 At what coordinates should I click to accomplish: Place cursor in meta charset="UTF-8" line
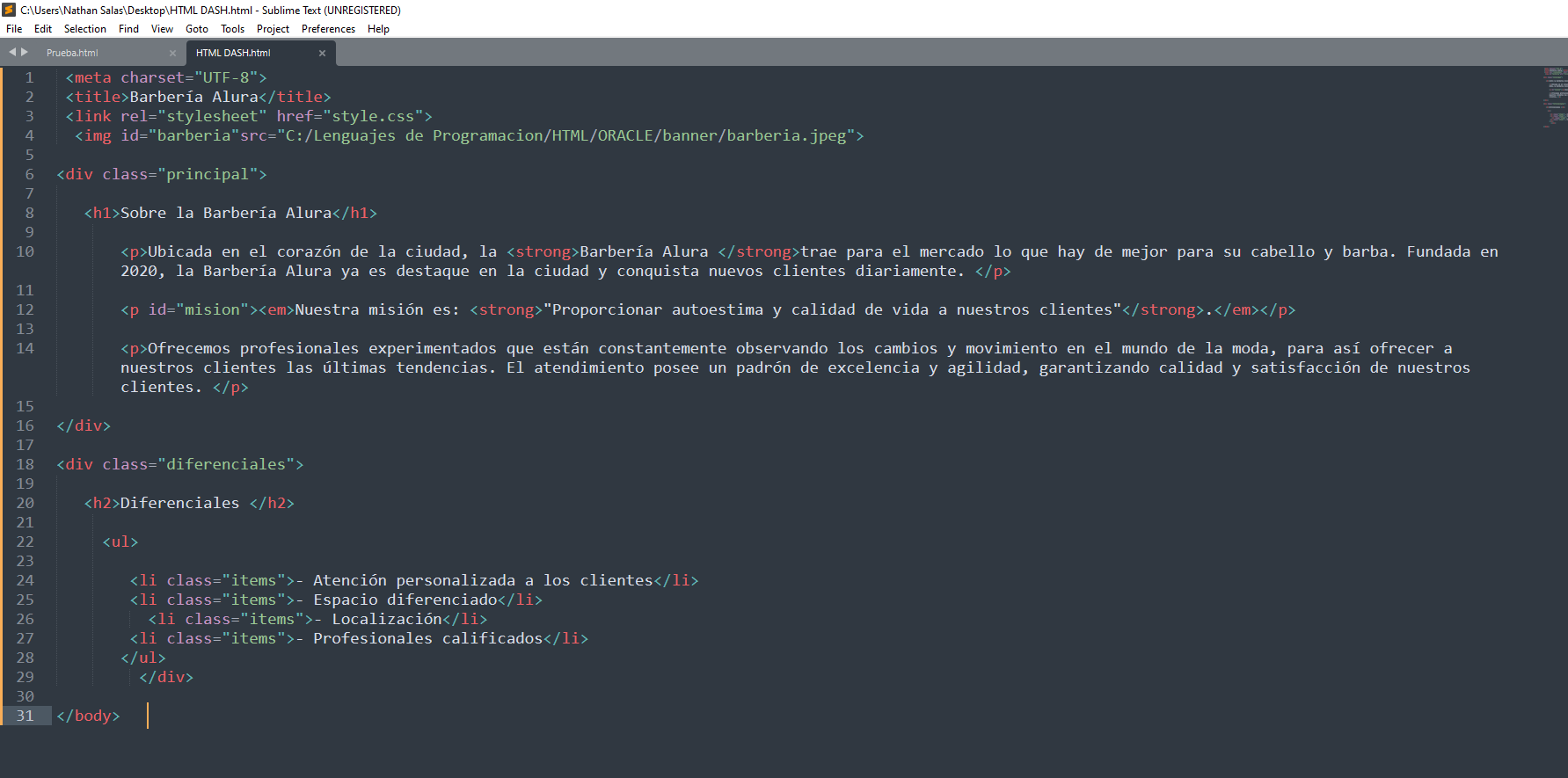(x=166, y=77)
